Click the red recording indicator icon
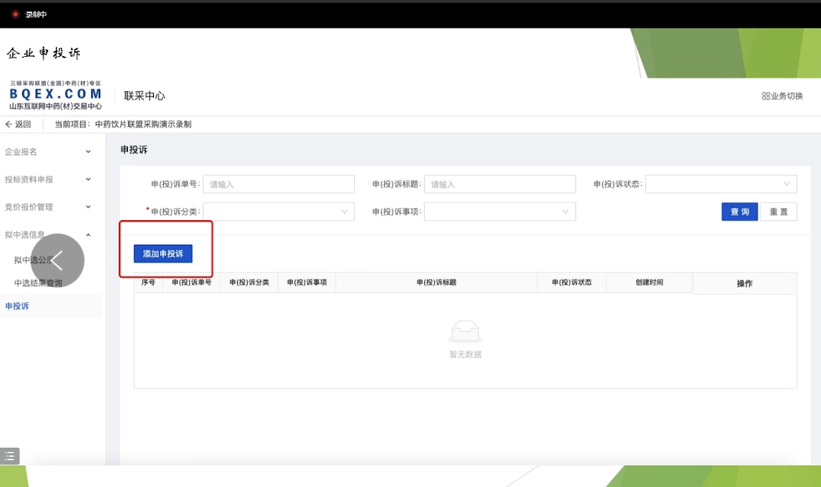The image size is (821, 487). coord(15,15)
